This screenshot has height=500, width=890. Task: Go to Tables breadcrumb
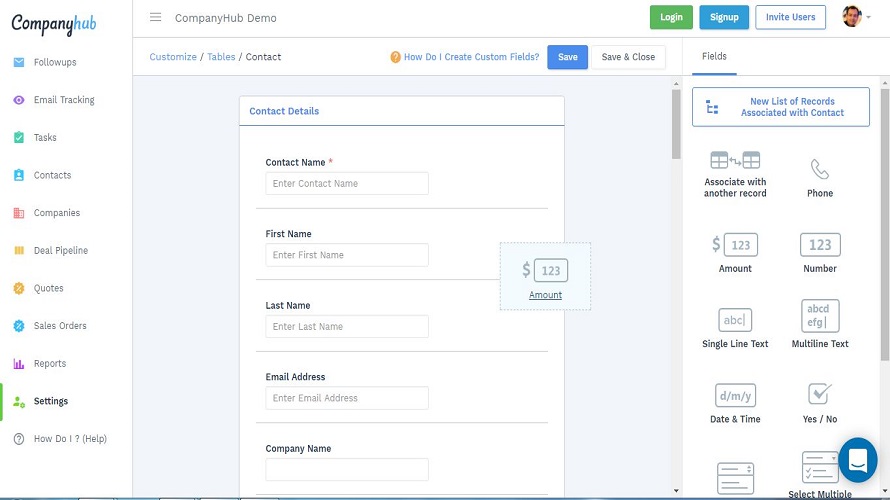[221, 57]
